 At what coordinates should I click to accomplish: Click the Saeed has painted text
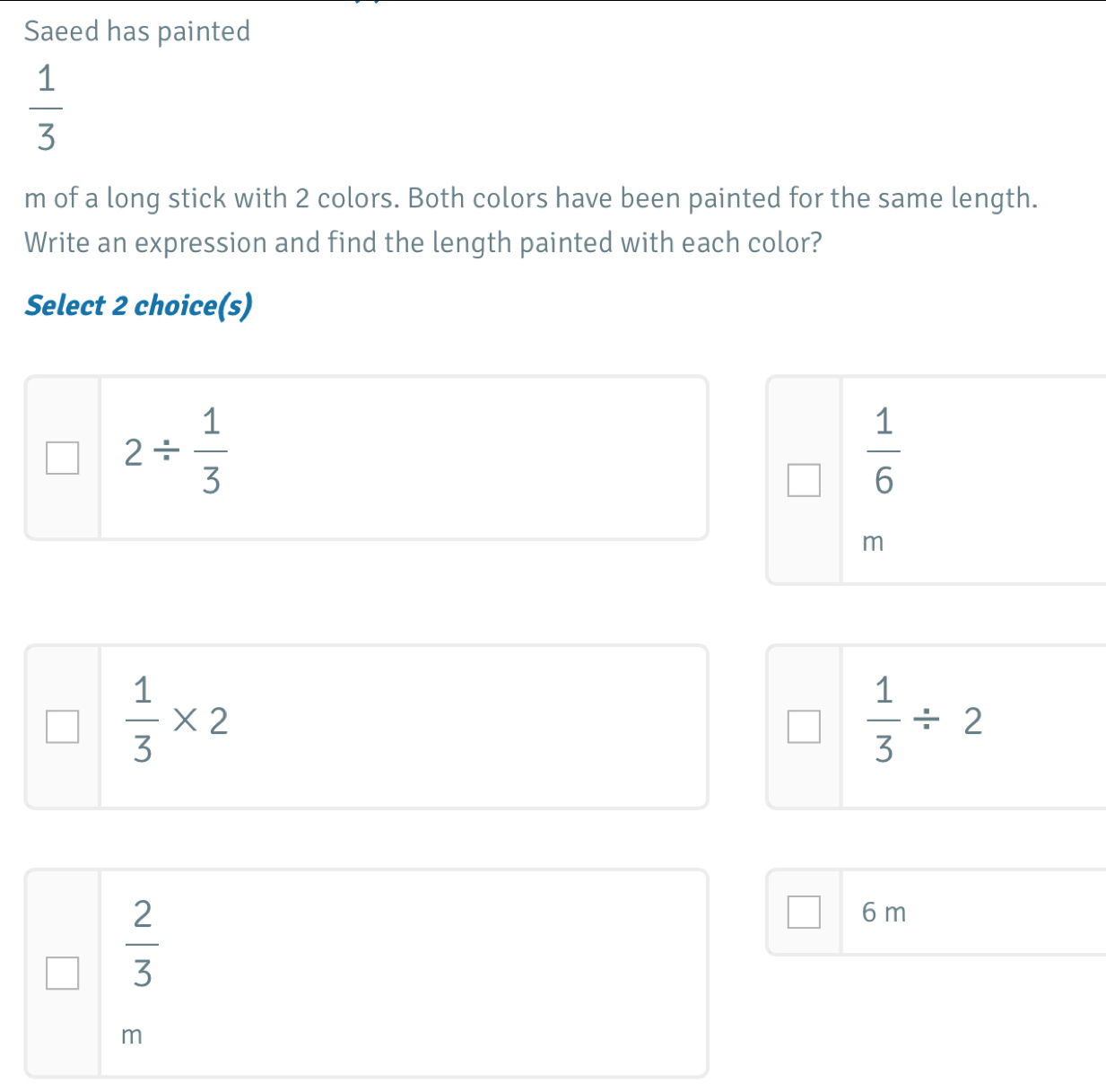point(137,31)
